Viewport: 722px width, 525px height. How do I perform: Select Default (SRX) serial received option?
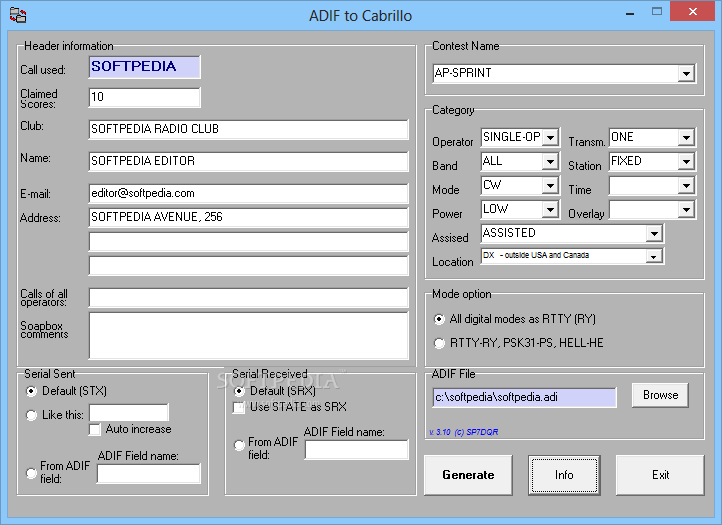click(239, 391)
